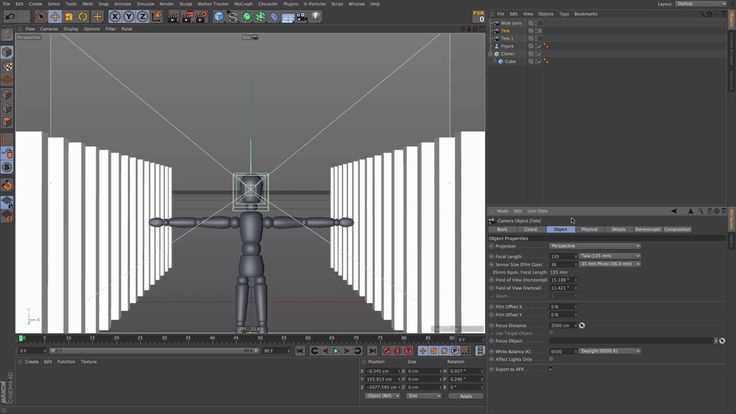Switch to the Coord. tab
This screenshot has height=414, width=736.
coord(531,230)
